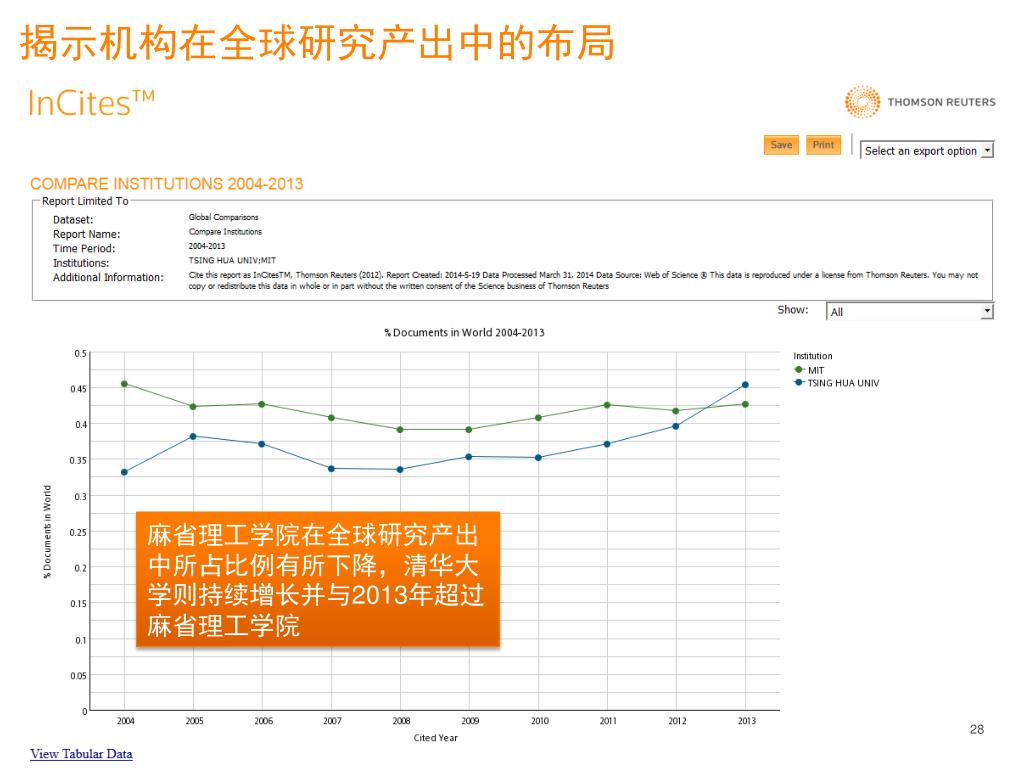
Task: Open the Show 'All' dropdown
Action: [910, 312]
